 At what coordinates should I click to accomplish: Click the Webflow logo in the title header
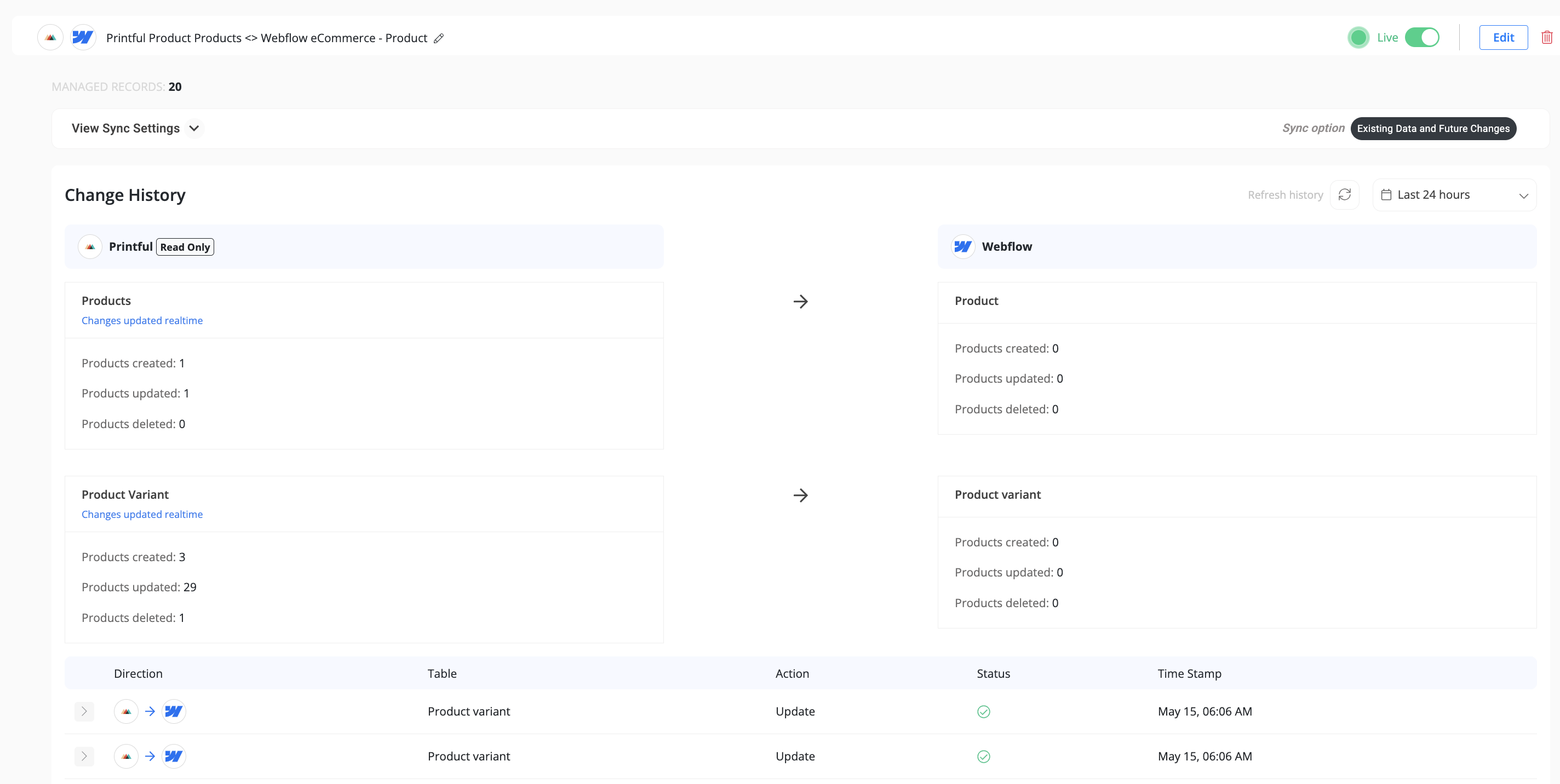(83, 38)
